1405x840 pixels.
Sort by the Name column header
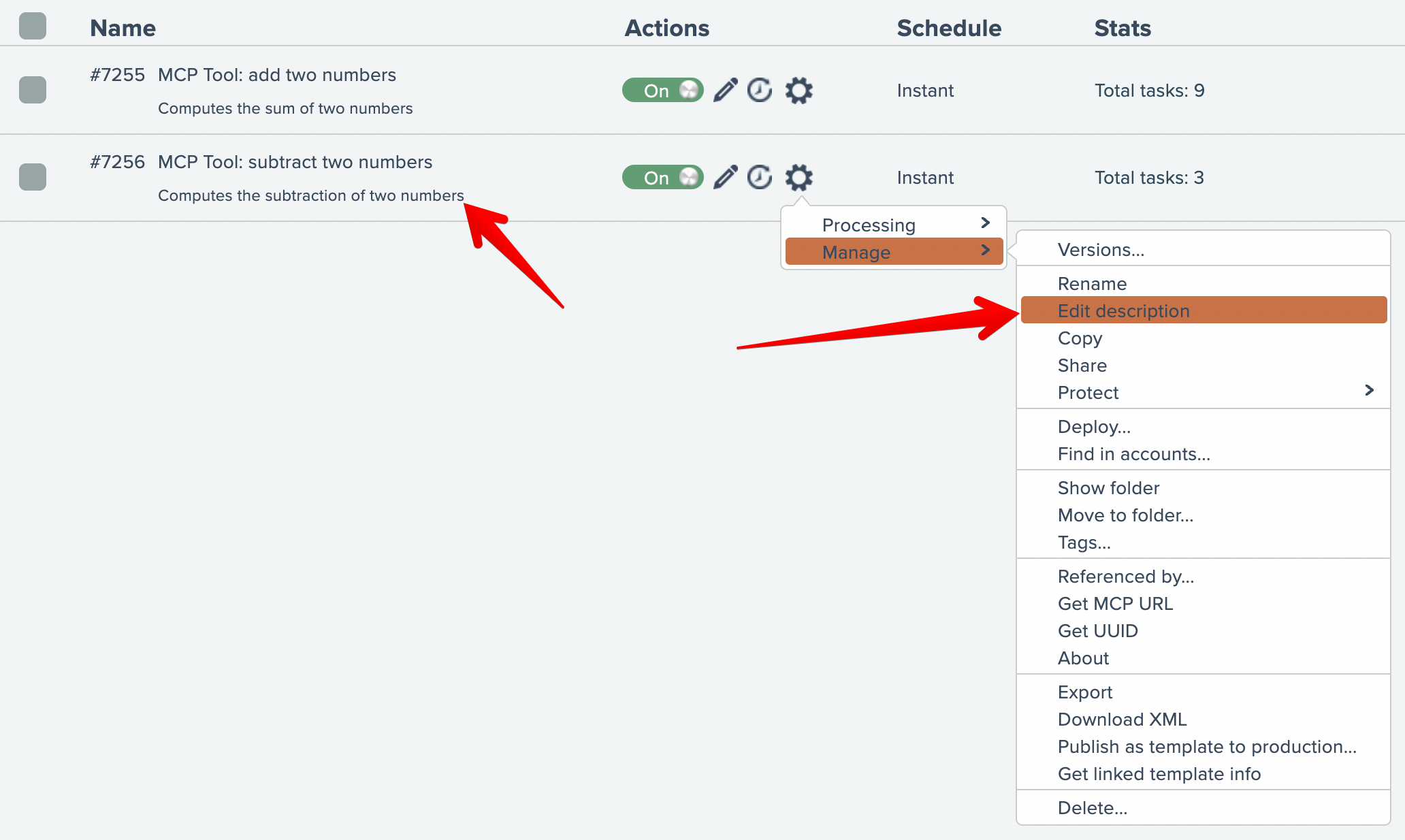pos(123,28)
